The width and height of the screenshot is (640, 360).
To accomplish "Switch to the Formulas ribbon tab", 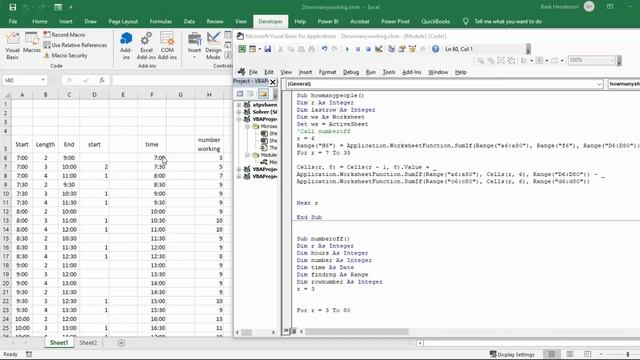I will tap(160, 21).
